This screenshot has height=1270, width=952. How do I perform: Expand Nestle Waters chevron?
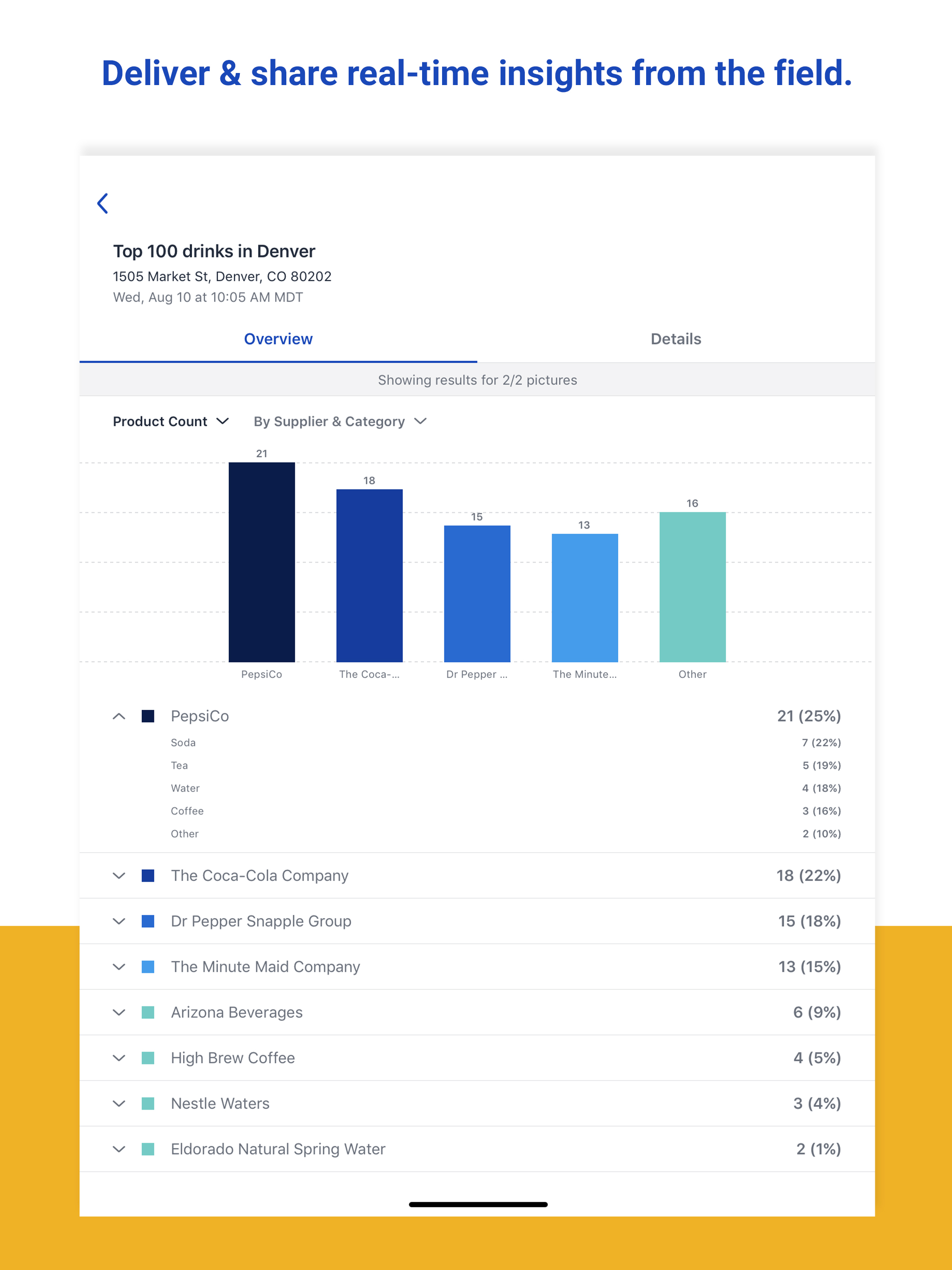pos(119,1104)
